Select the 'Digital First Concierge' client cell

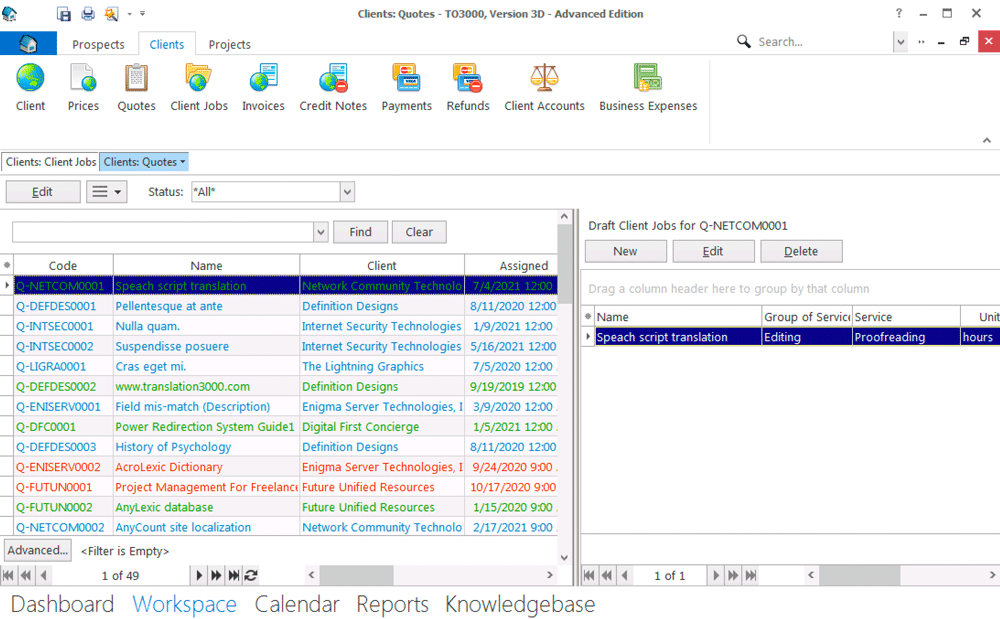pyautogui.click(x=382, y=426)
